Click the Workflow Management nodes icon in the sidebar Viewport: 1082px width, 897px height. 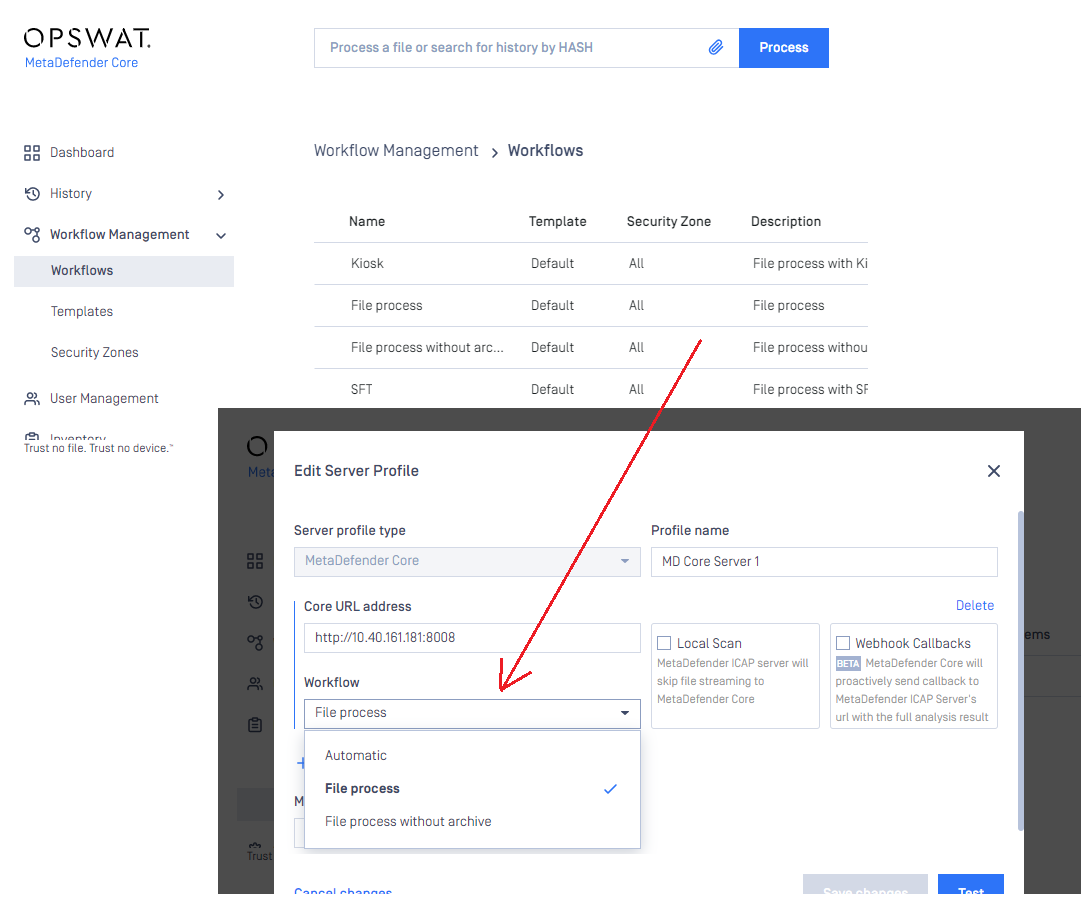(32, 235)
